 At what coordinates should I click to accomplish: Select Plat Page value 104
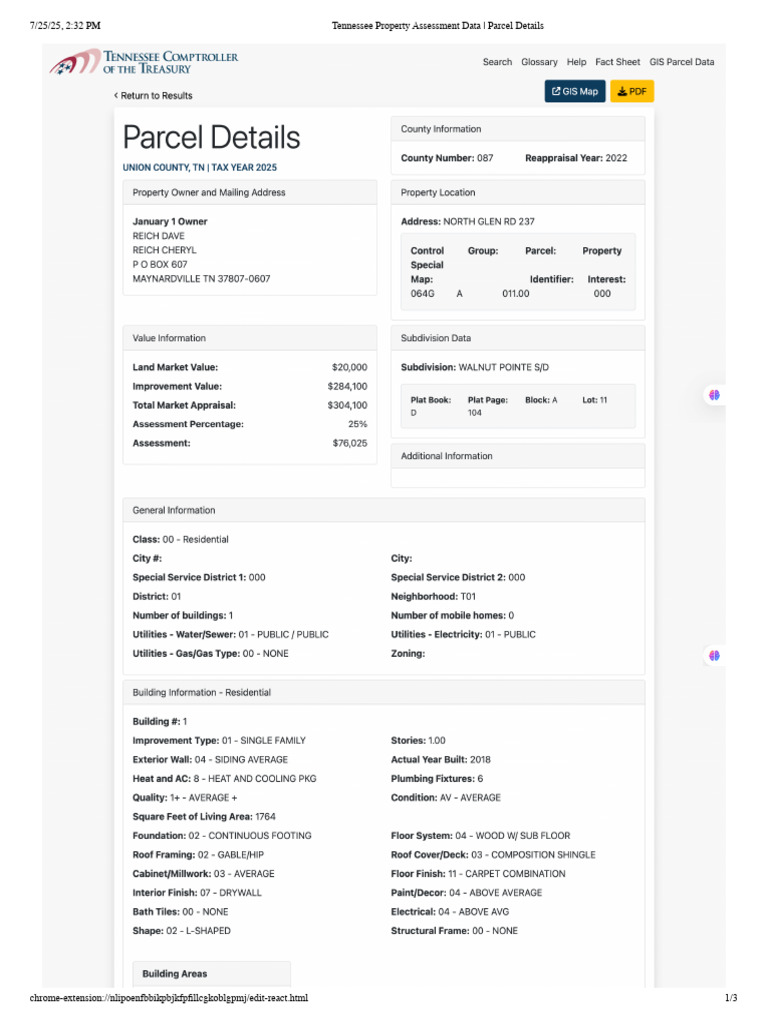click(475, 413)
